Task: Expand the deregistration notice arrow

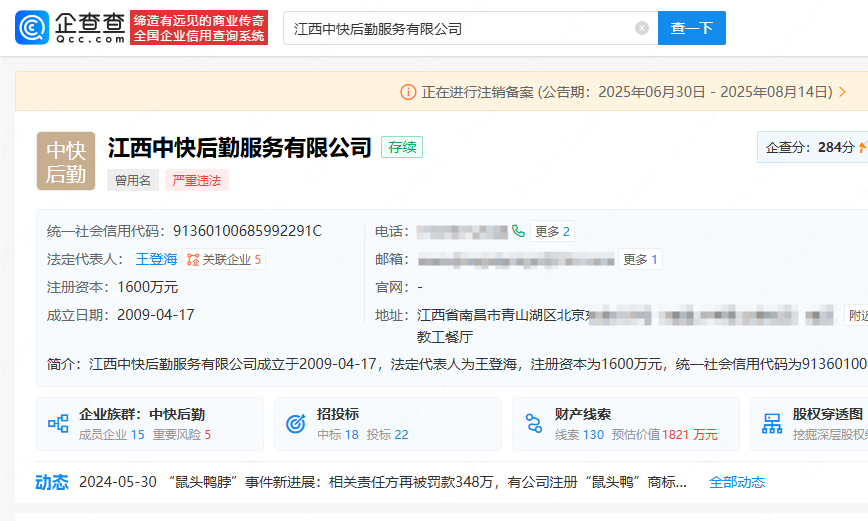Action: (x=842, y=92)
